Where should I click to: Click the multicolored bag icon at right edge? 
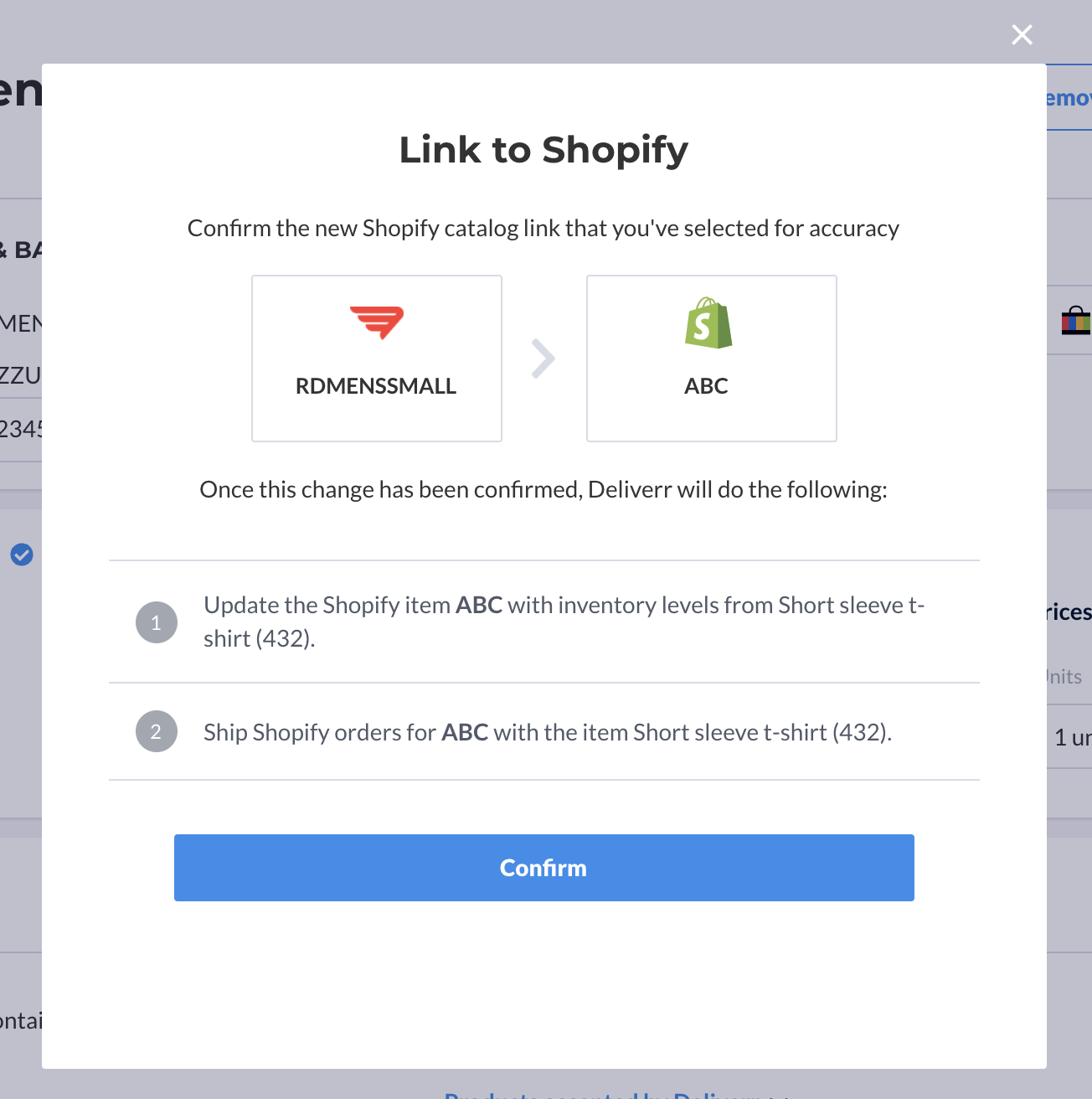(x=1076, y=321)
